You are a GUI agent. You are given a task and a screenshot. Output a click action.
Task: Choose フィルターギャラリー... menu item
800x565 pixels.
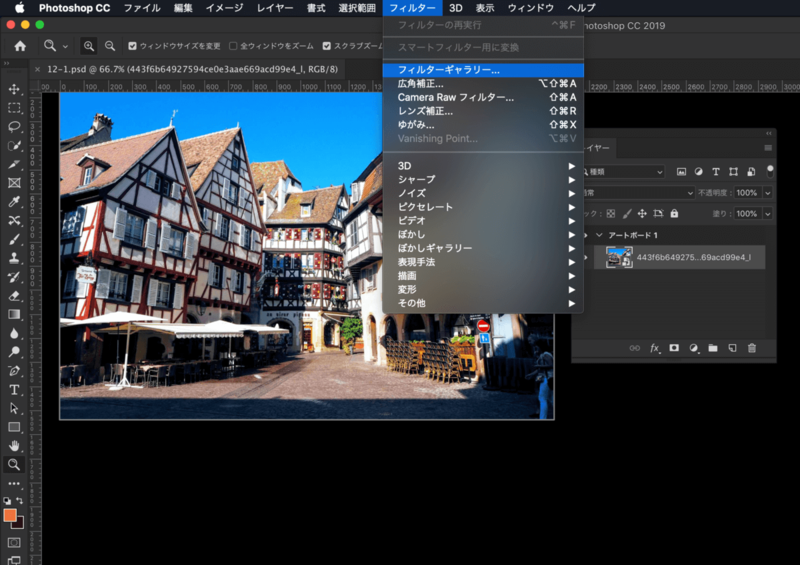[483, 70]
